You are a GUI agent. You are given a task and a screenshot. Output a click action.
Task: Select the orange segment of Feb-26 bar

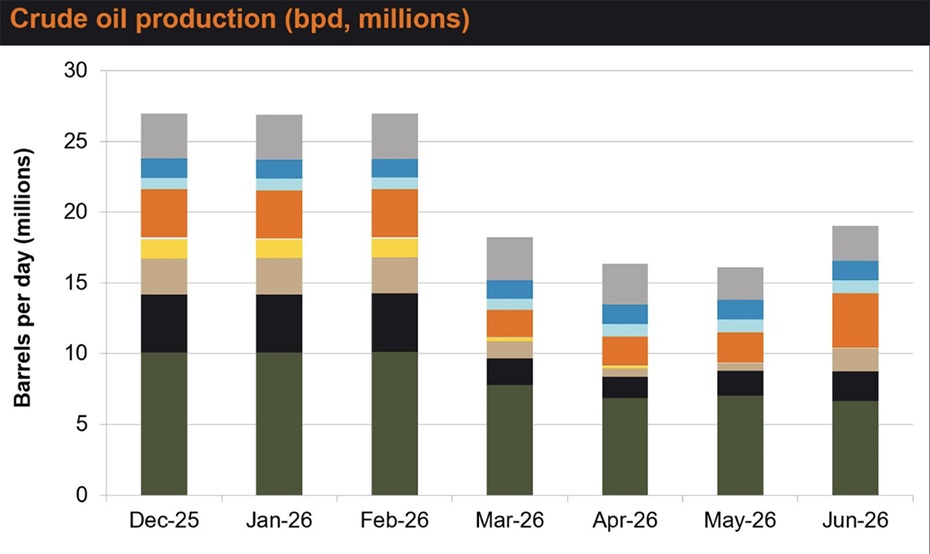coord(394,213)
